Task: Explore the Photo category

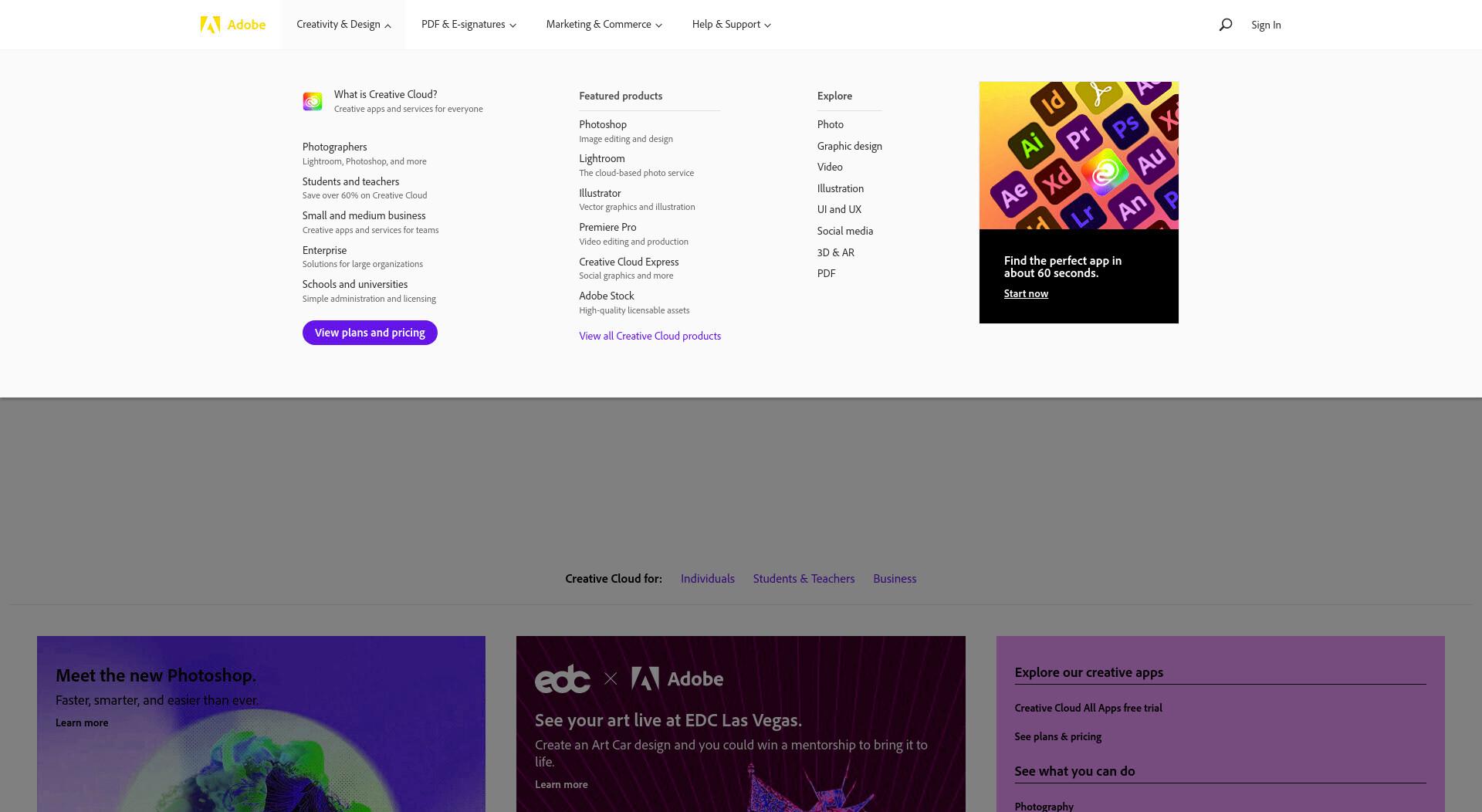Action: click(831, 124)
